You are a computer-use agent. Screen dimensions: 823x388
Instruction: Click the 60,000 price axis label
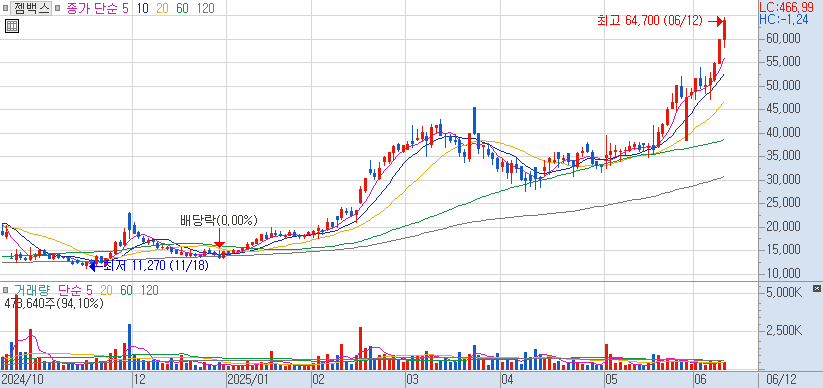[783, 39]
